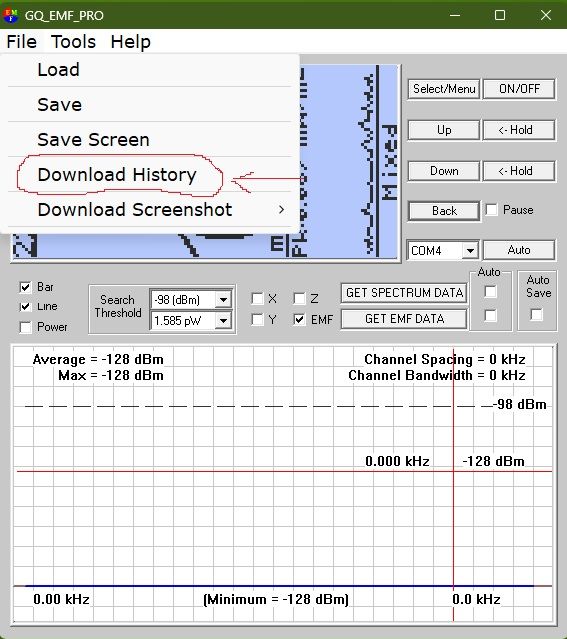
Task: Open the File menu
Action: [x=22, y=42]
